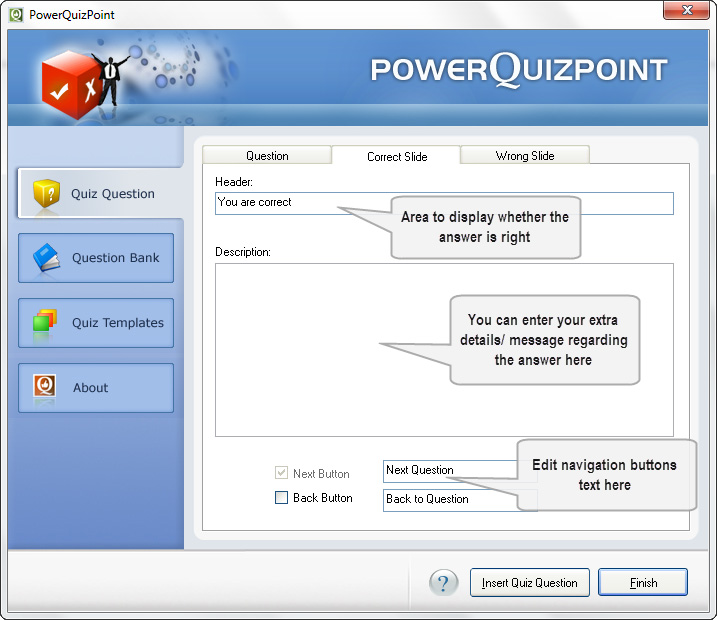
Task: Click the Quiz Templates stacked squares icon
Action: click(46, 323)
